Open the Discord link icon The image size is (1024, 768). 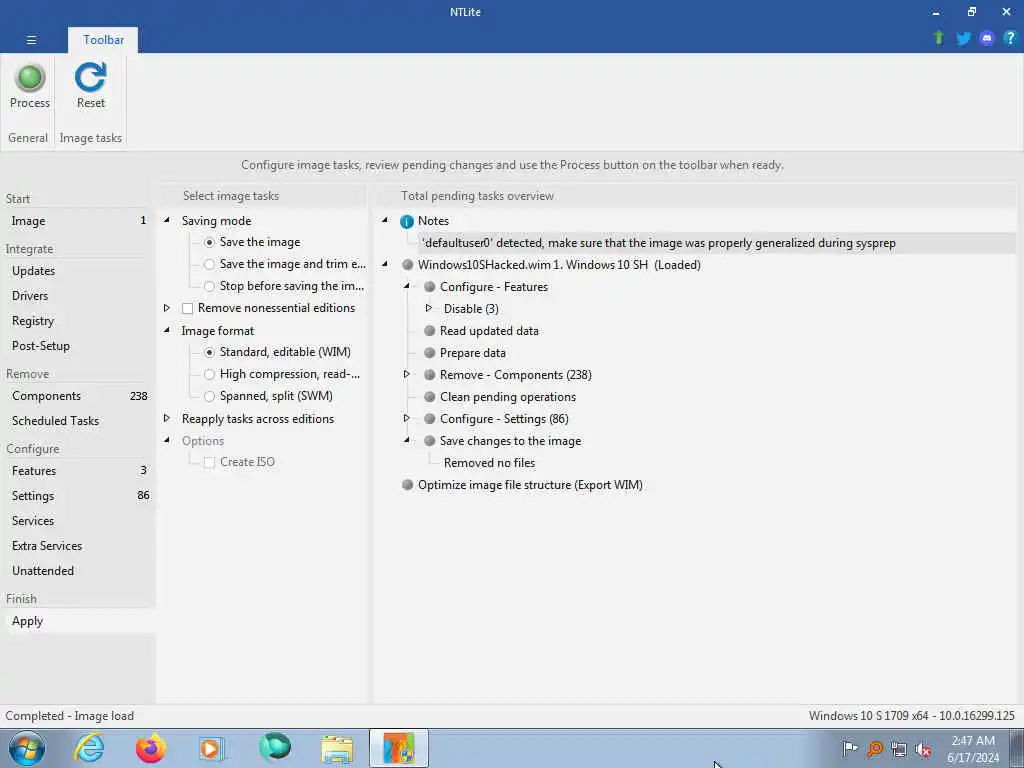tap(987, 39)
